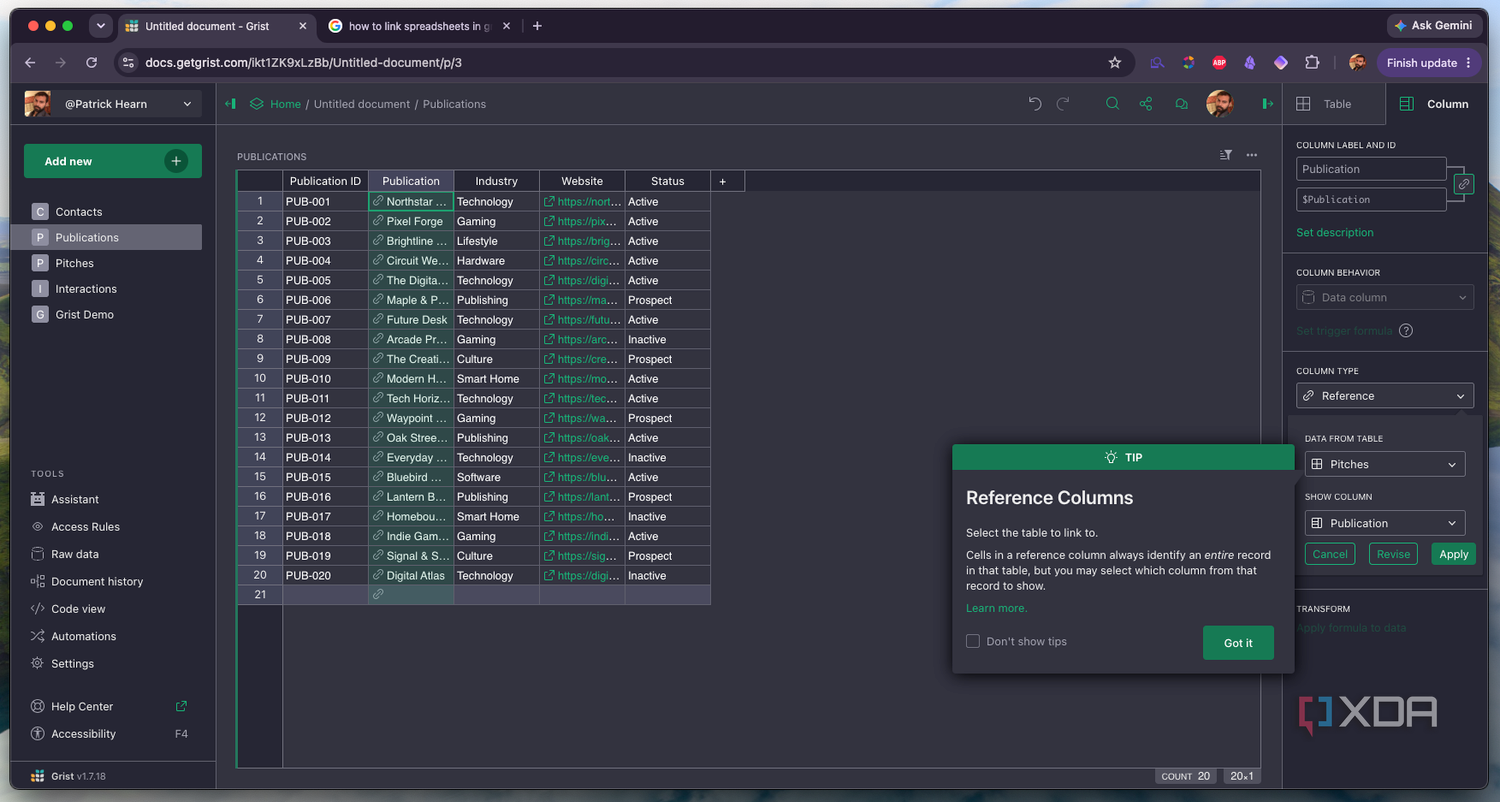The height and width of the screenshot is (802, 1500).
Task: Open the browser extensions puzzle icon
Action: tap(1312, 62)
